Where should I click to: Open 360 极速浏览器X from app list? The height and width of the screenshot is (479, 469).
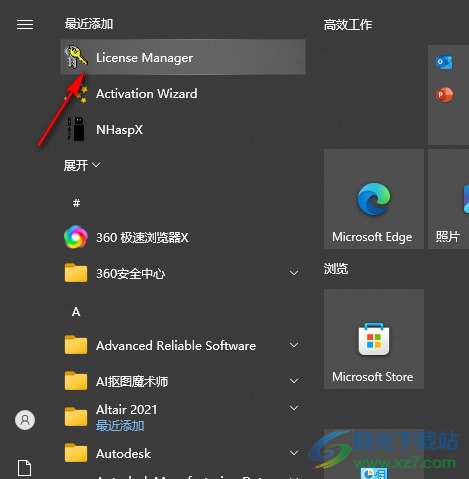pyautogui.click(x=183, y=237)
